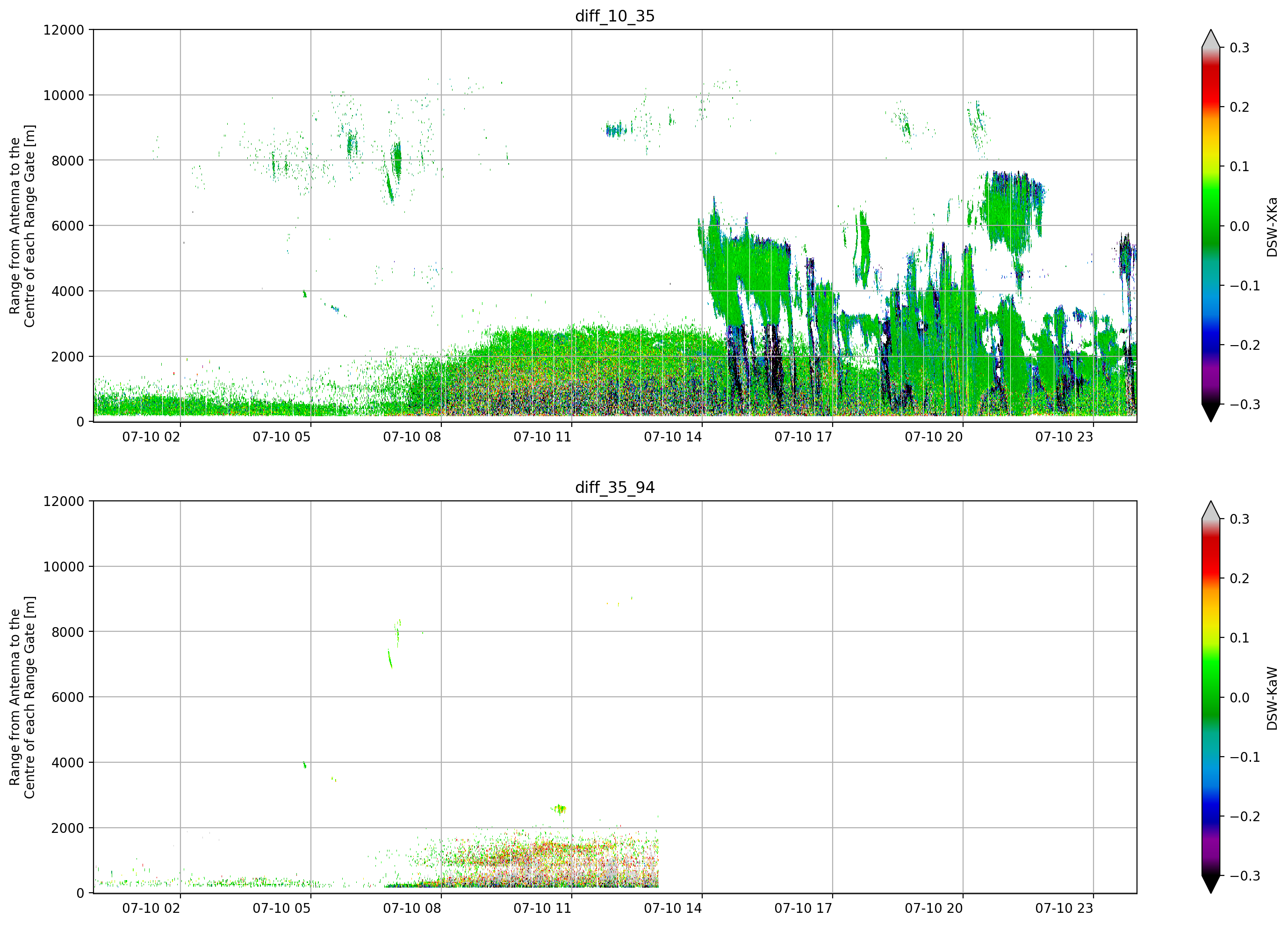The width and height of the screenshot is (1288, 925).
Task: Click the 6000 y-tick of diff_10_35
Action: 68,226
